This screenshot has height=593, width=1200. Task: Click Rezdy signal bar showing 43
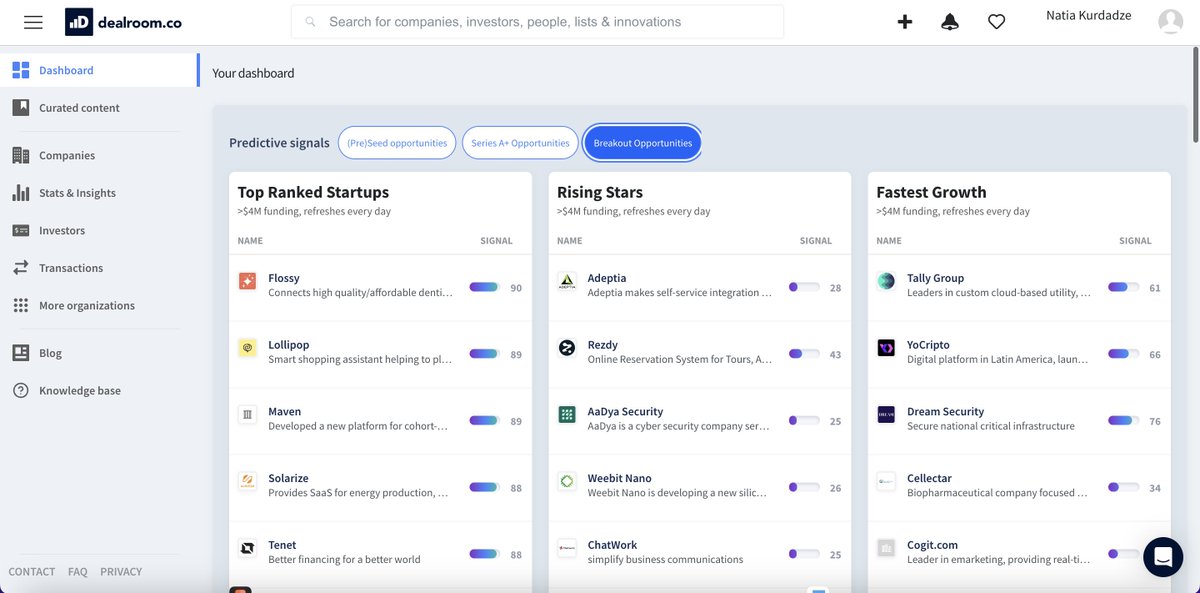(804, 354)
